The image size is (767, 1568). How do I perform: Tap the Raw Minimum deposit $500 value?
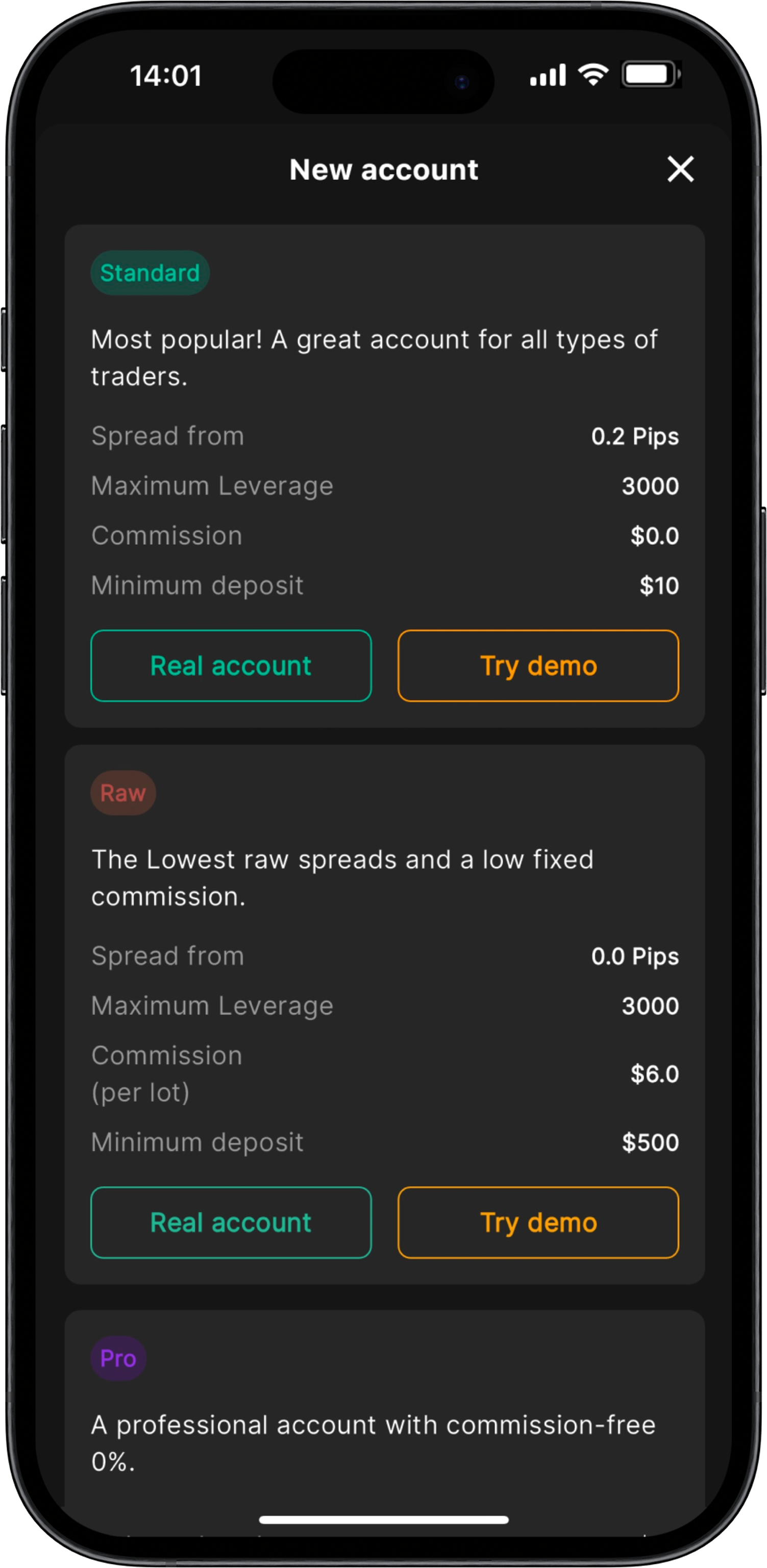tap(650, 1142)
